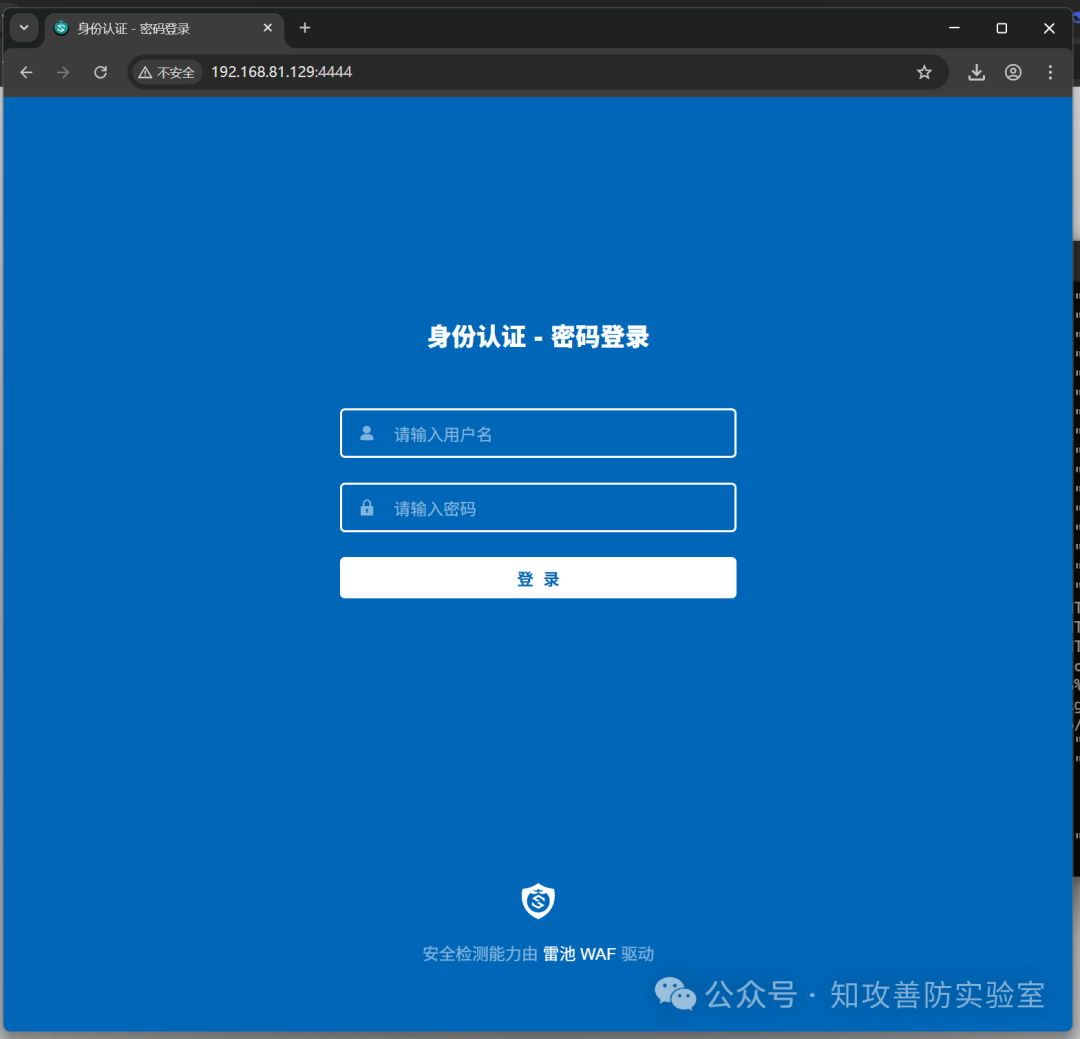The width and height of the screenshot is (1080, 1039).
Task: Minimize the browser window
Action: click(955, 28)
